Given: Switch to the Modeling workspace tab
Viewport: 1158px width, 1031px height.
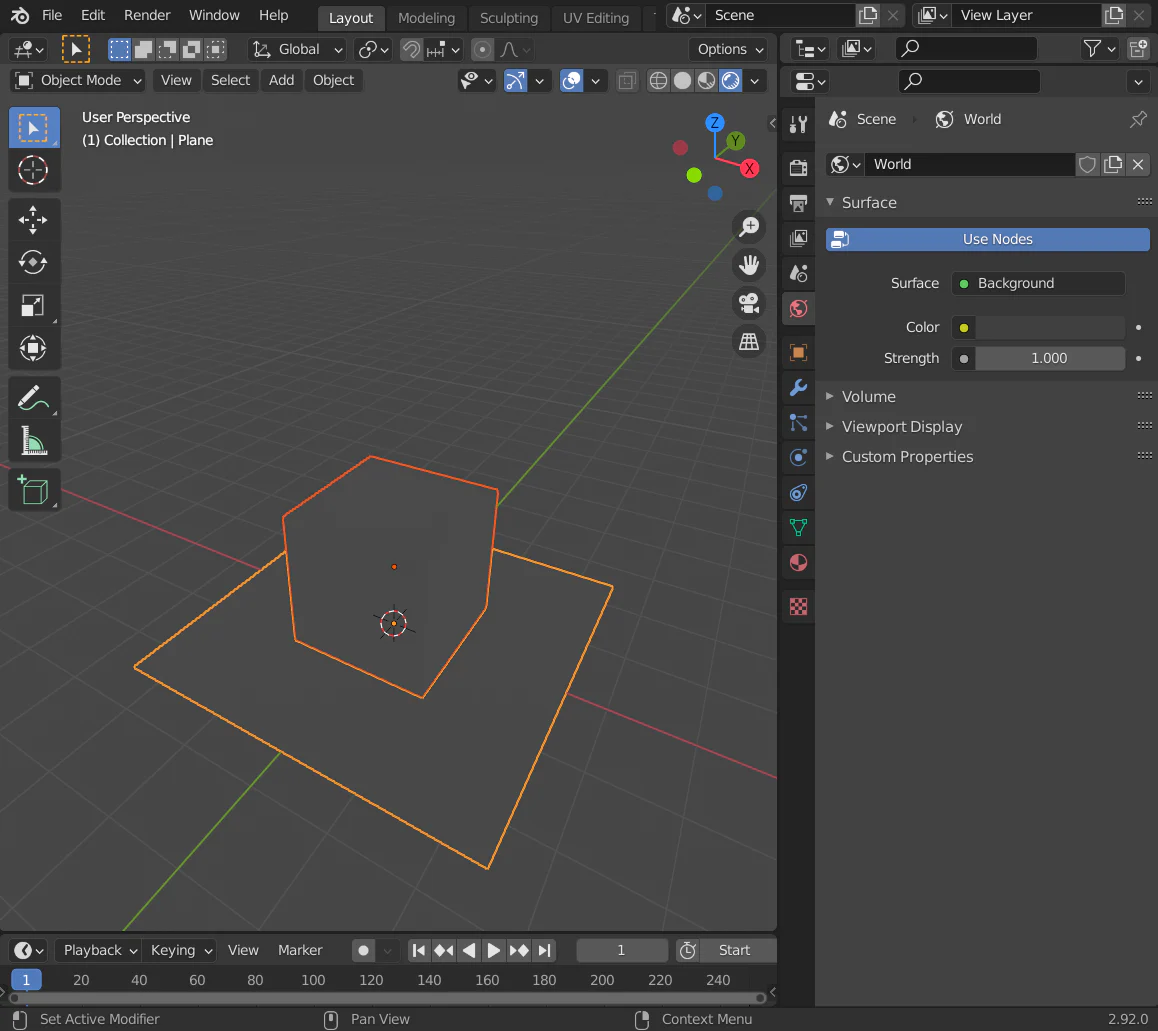Looking at the screenshot, I should point(426,18).
